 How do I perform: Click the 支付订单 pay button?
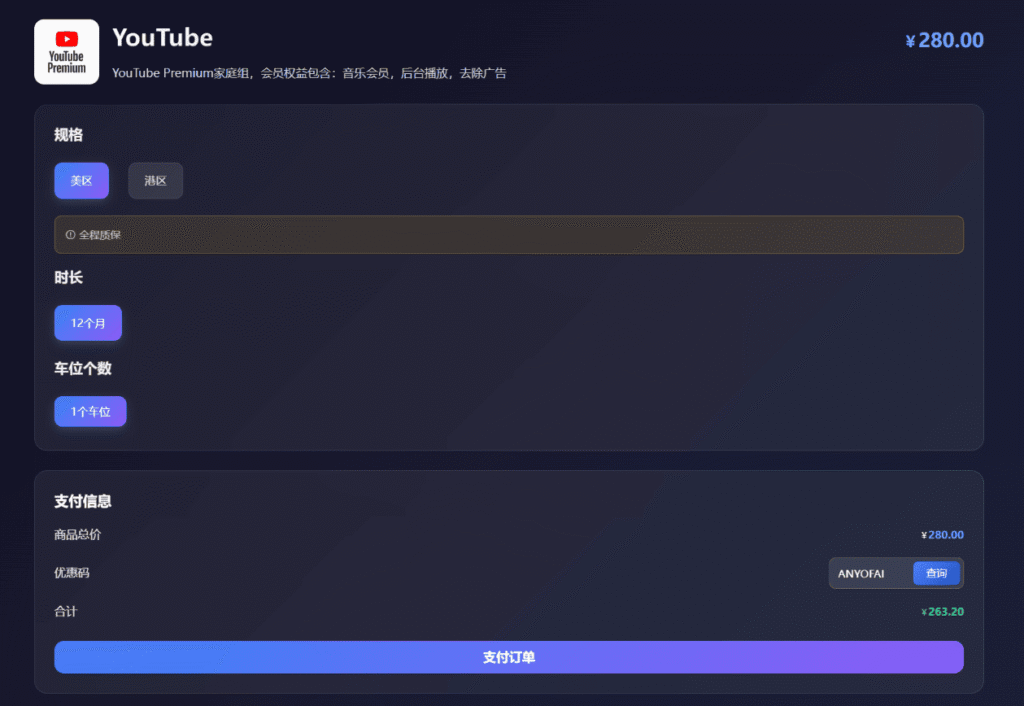pos(509,657)
